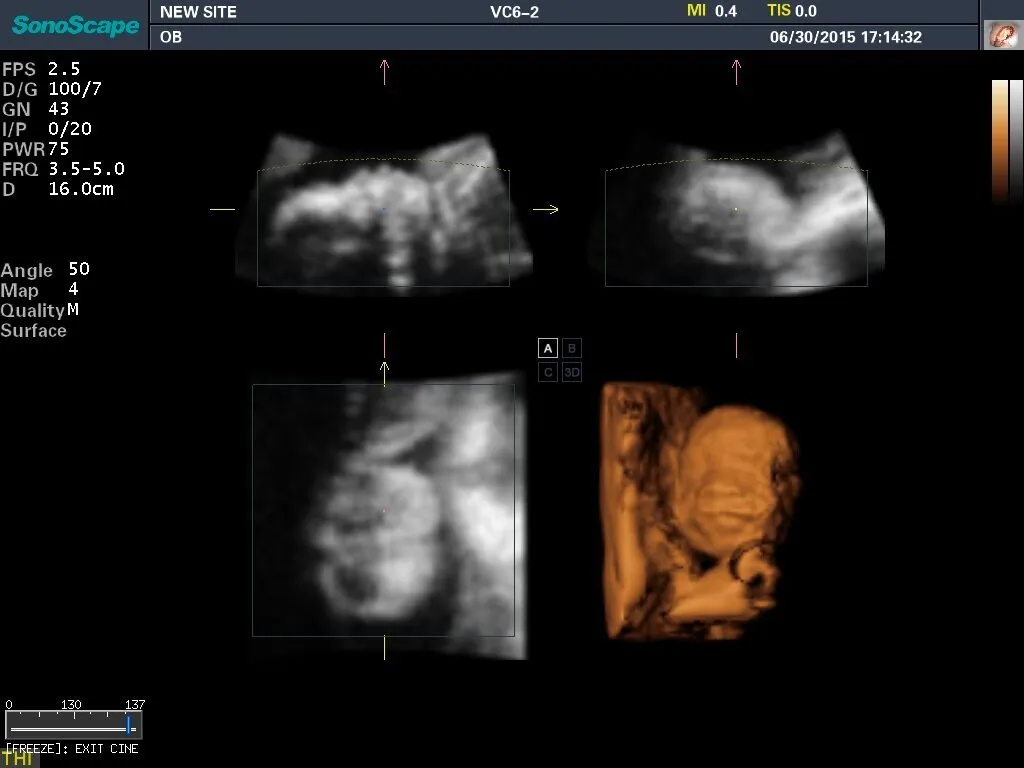Click the OB exam type label

tap(171, 38)
